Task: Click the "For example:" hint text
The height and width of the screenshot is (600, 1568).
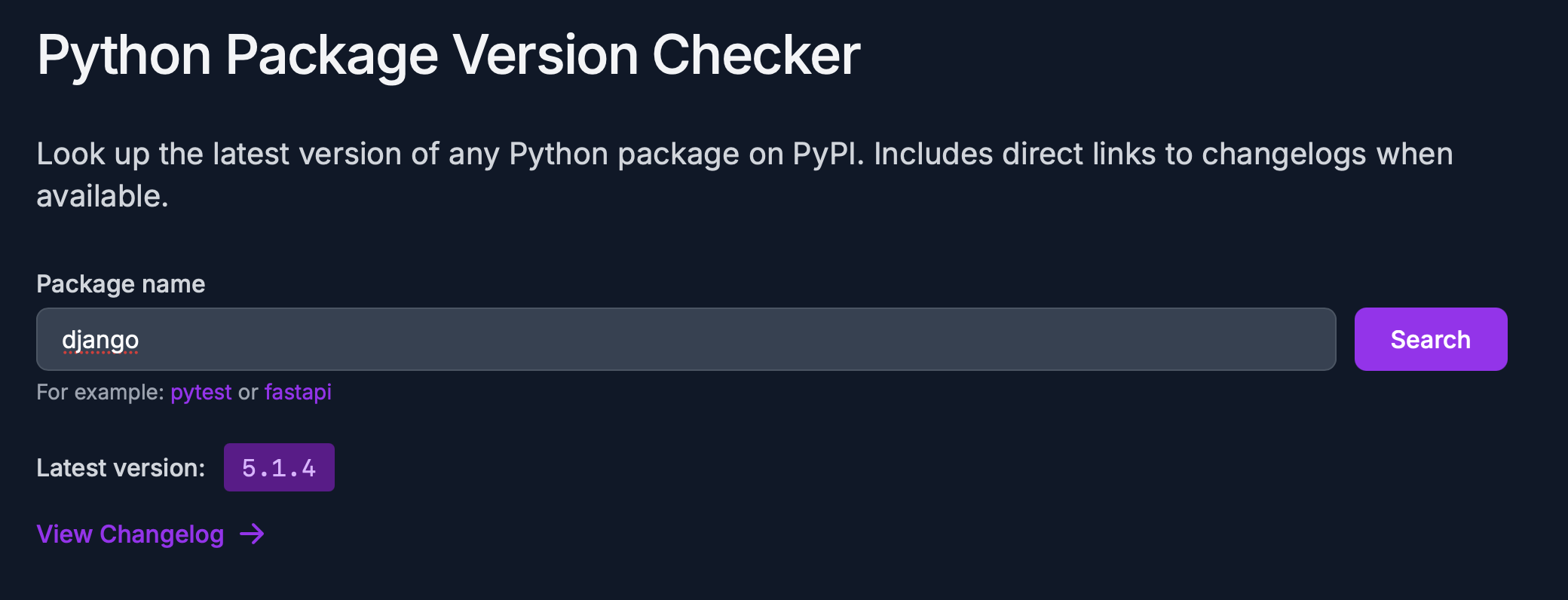Action: point(100,393)
